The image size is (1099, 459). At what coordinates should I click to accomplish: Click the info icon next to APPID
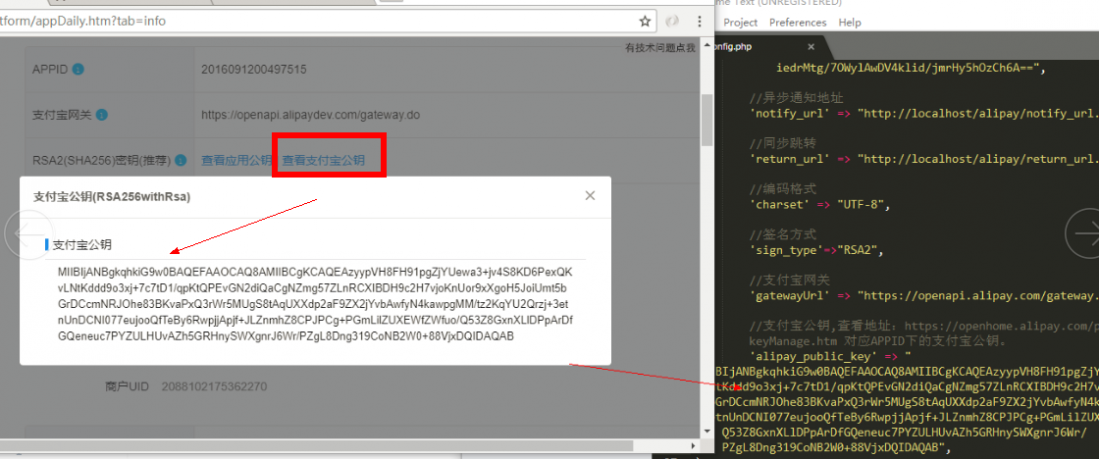[x=78, y=69]
